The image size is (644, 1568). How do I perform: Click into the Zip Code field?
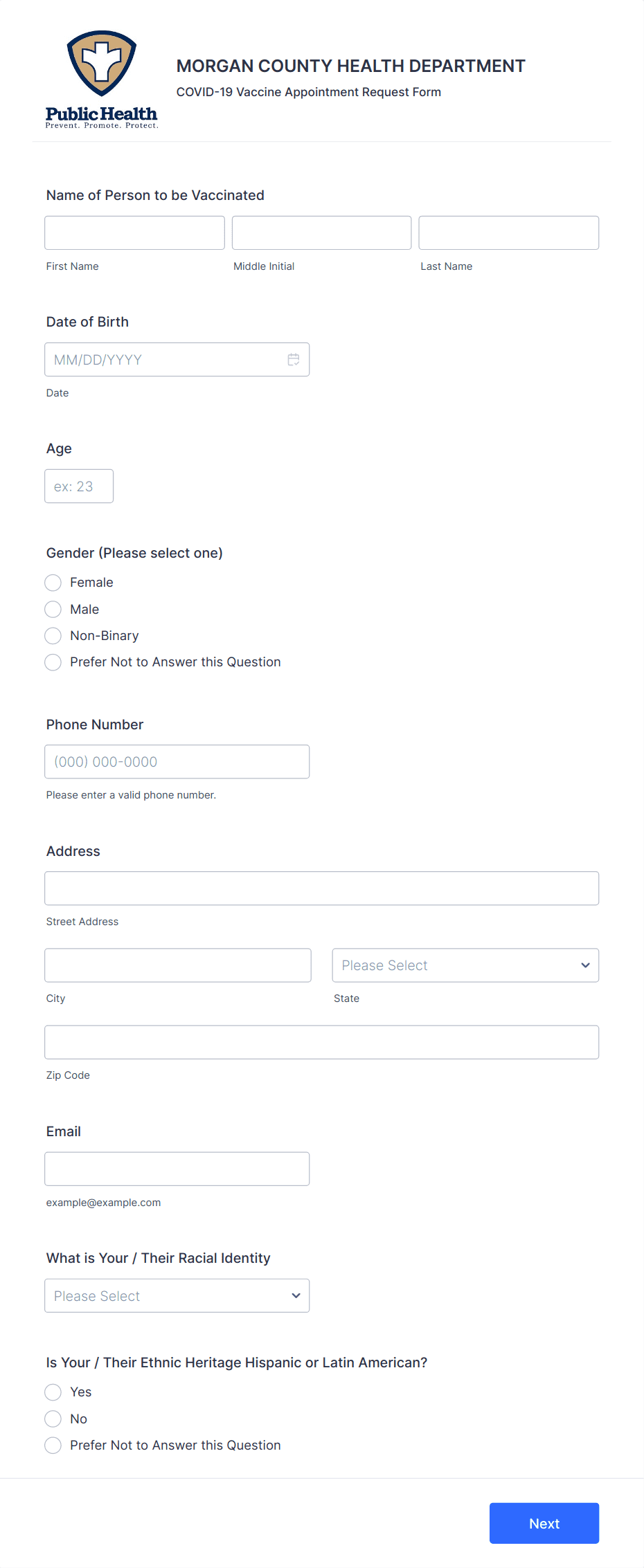tap(321, 1041)
